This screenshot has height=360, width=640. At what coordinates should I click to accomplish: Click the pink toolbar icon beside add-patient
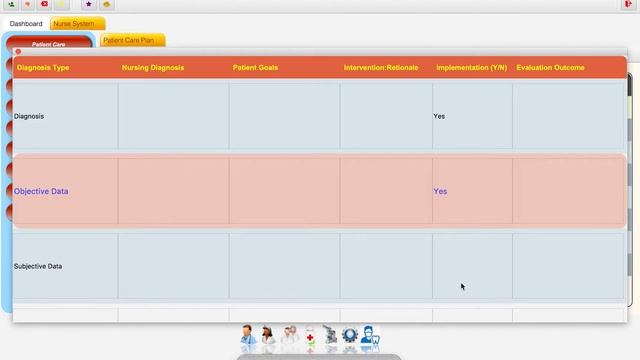(28, 4)
